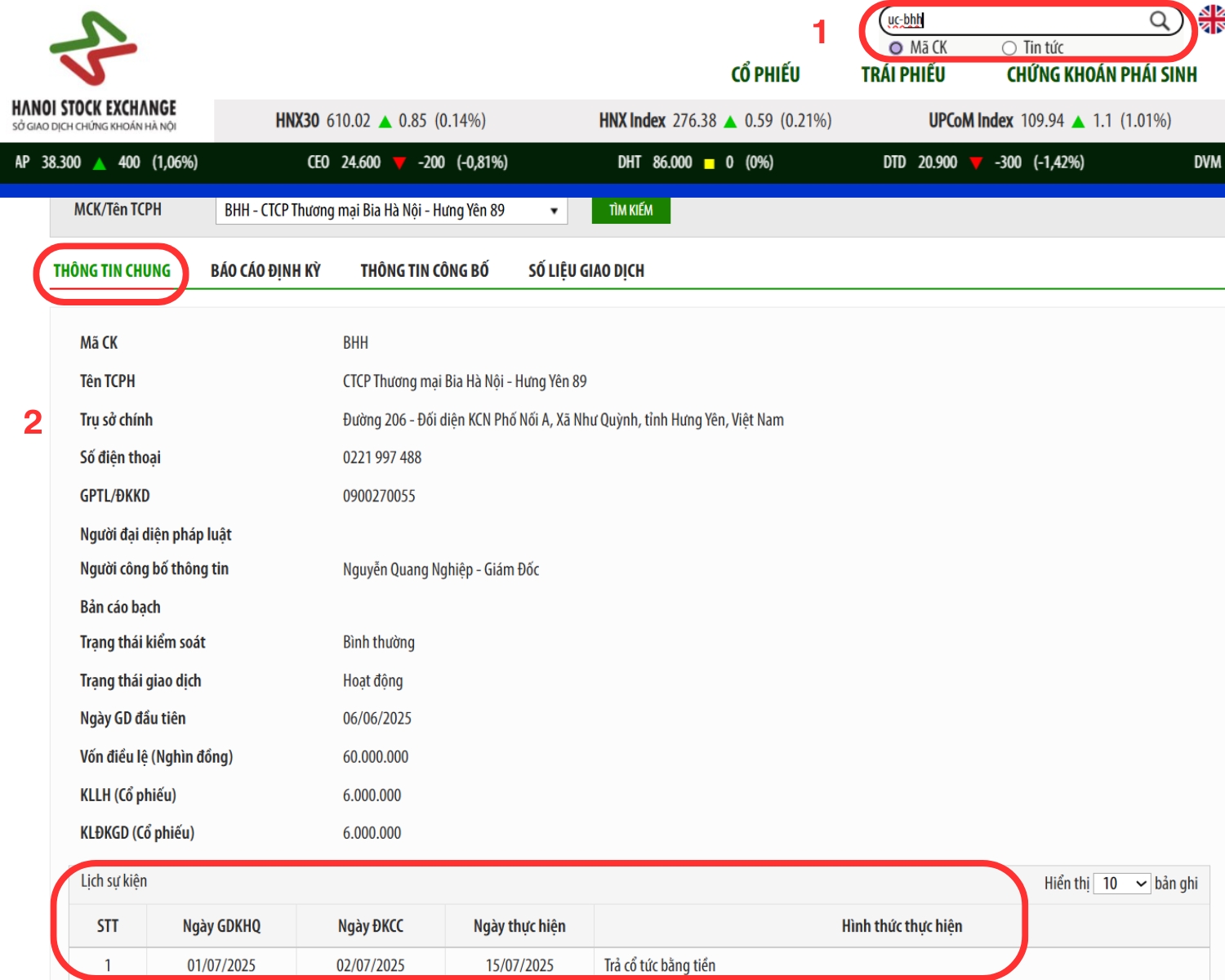This screenshot has height=980, width=1225.
Task: Open the Trái phiếu menu
Action: [x=902, y=74]
